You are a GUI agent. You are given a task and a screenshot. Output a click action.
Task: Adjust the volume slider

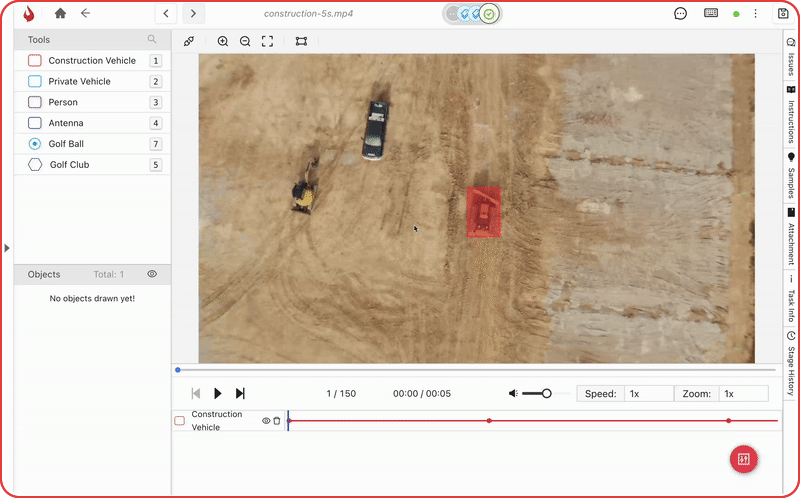[546, 394]
